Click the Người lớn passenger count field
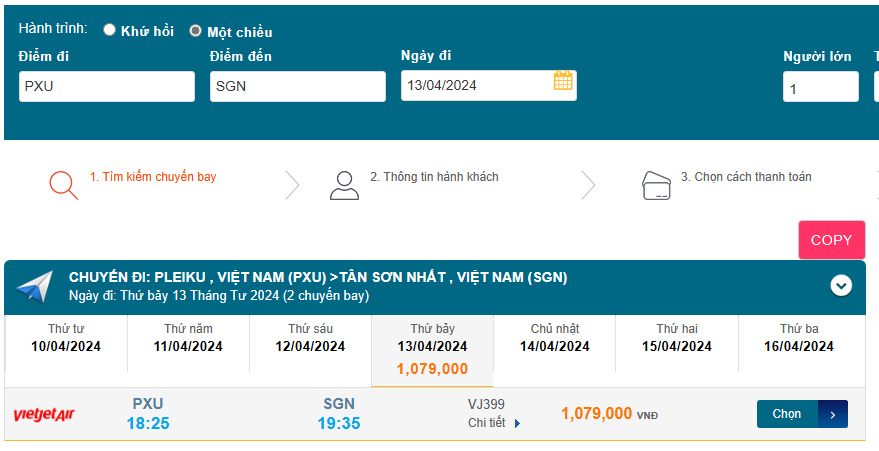 coord(820,87)
